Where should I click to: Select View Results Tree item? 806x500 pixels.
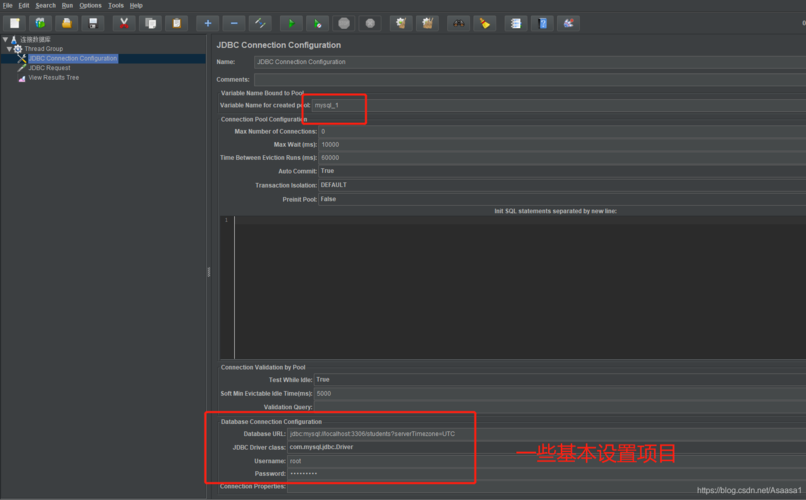click(53, 78)
